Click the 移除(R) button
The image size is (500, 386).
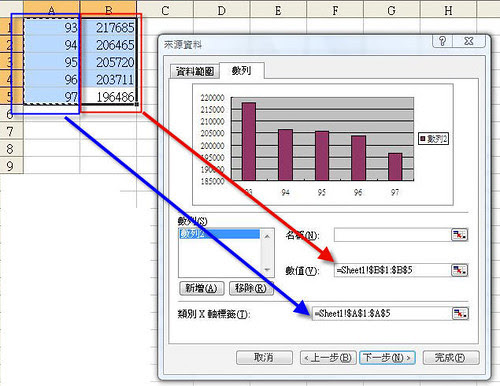pos(251,288)
